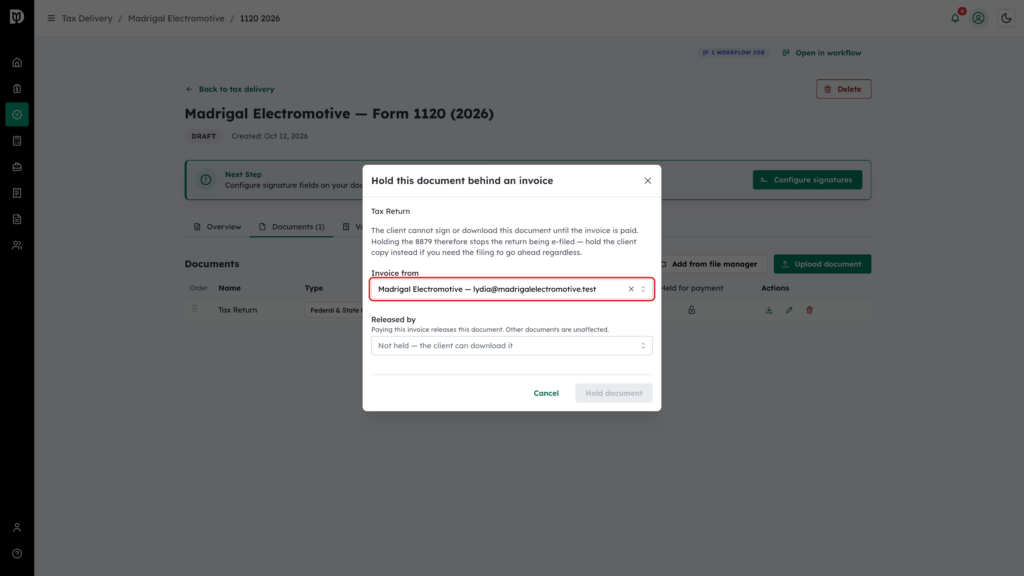Click the app logo in the sidebar

tap(17, 17)
